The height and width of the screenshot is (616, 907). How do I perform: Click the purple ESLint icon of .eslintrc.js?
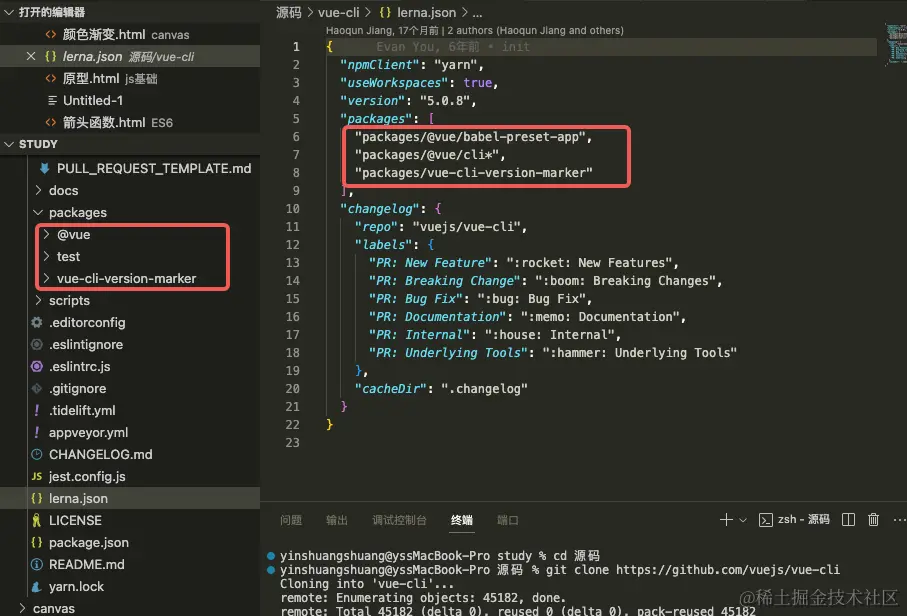(x=36, y=366)
